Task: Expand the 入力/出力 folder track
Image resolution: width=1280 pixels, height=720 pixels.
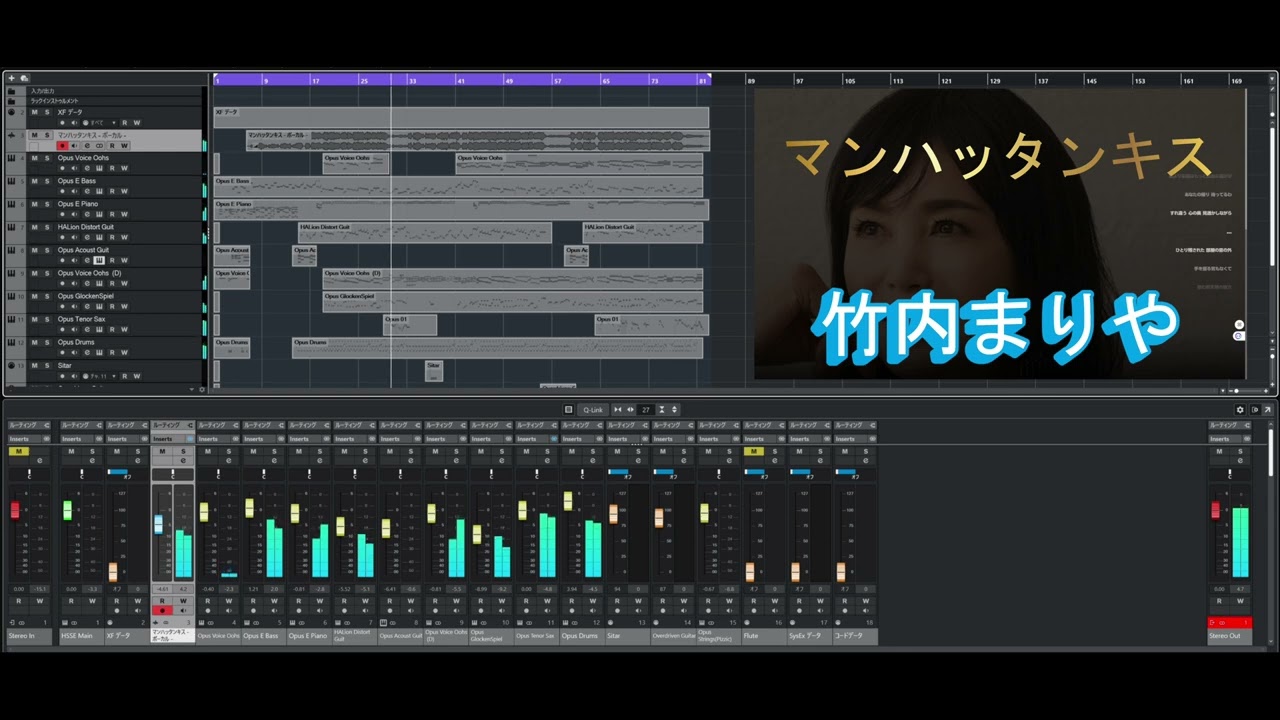Action: 11,91
